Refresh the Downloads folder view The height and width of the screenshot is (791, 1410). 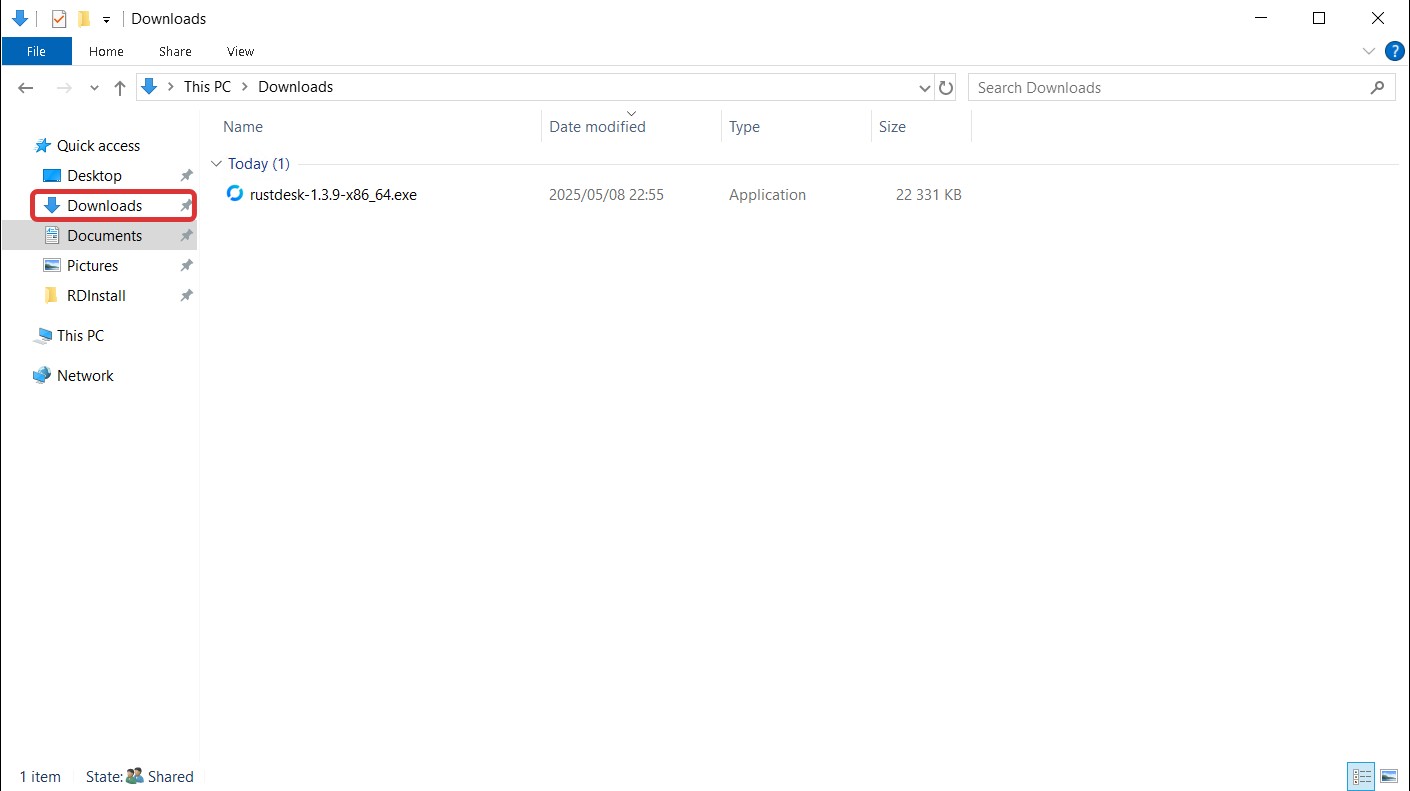[946, 87]
